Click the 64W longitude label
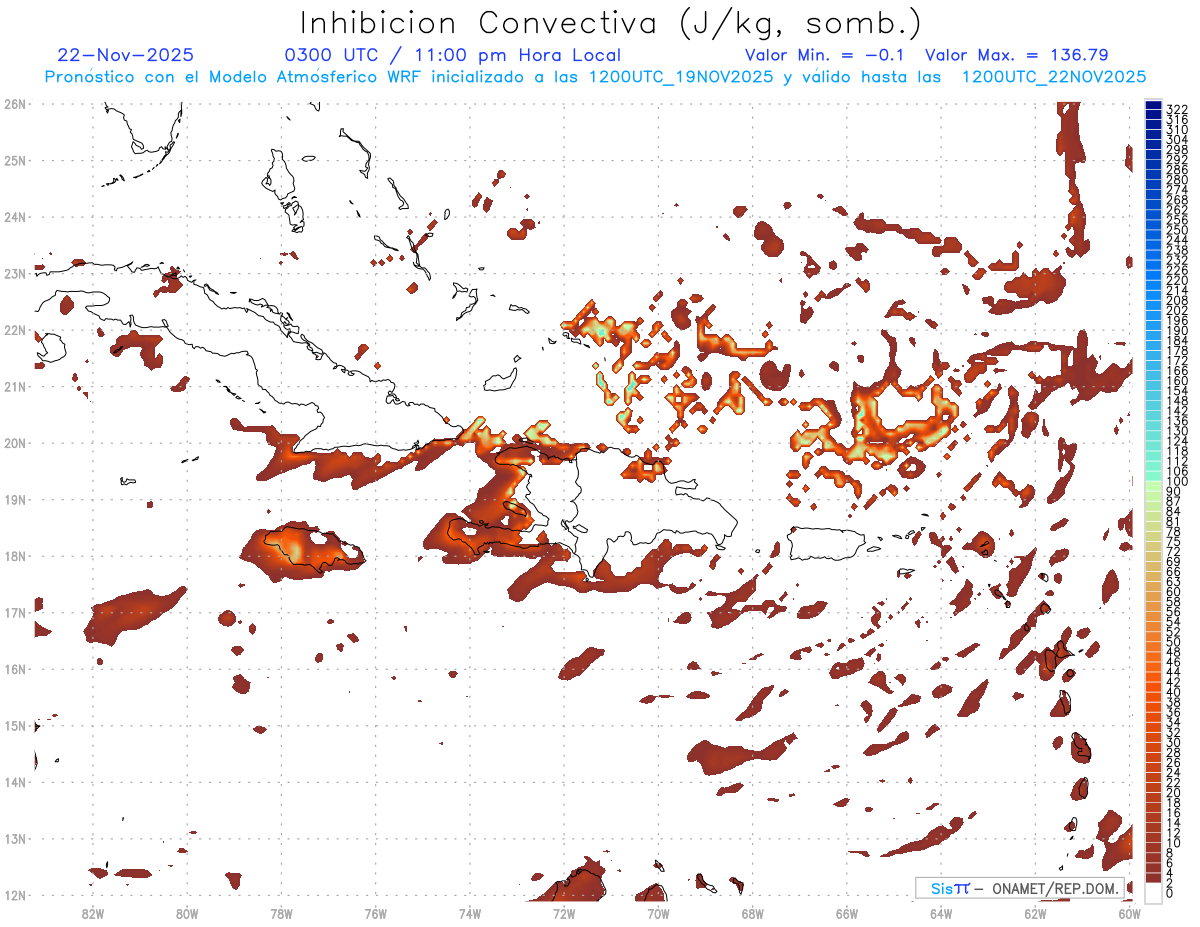Image resolution: width=1200 pixels, height=927 pixels. tap(941, 913)
